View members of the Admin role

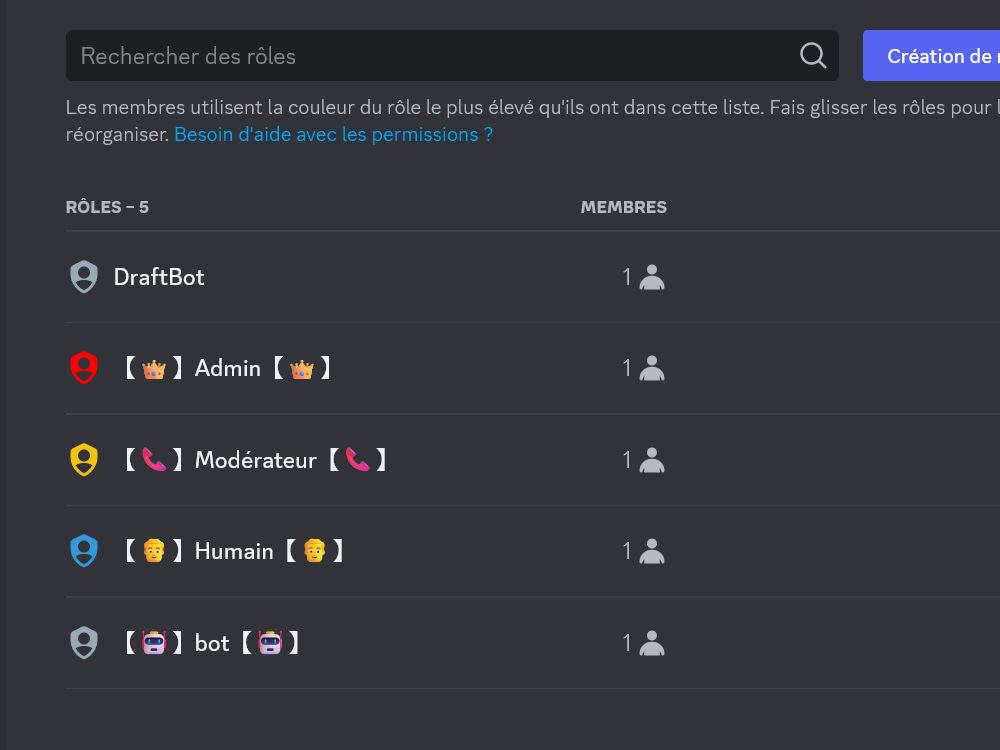point(643,368)
